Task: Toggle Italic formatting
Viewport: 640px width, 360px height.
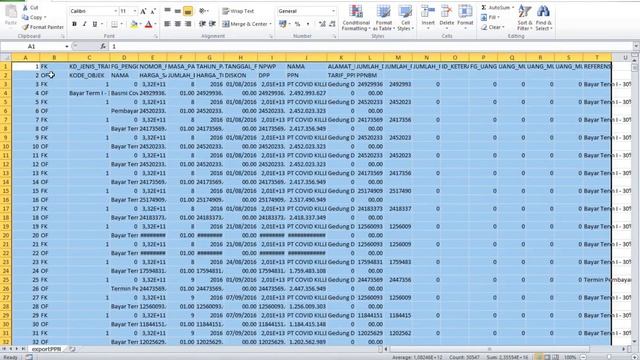Action: pos(84,24)
